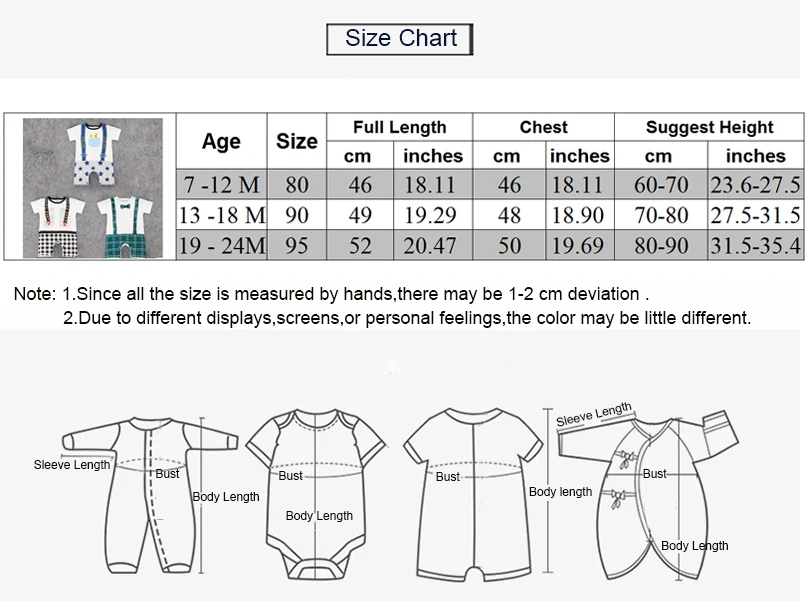Click the suggested height 60-70 cm cell
The height and width of the screenshot is (601, 806).
pyautogui.click(x=661, y=184)
